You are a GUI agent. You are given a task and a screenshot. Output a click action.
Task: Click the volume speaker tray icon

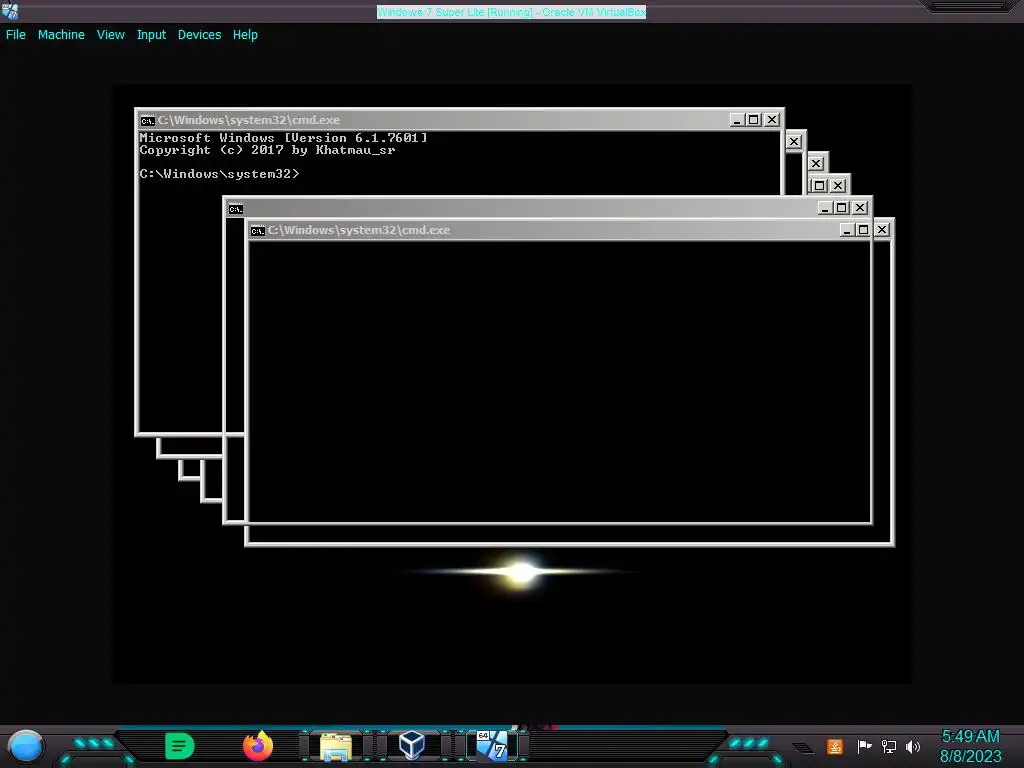[913, 746]
